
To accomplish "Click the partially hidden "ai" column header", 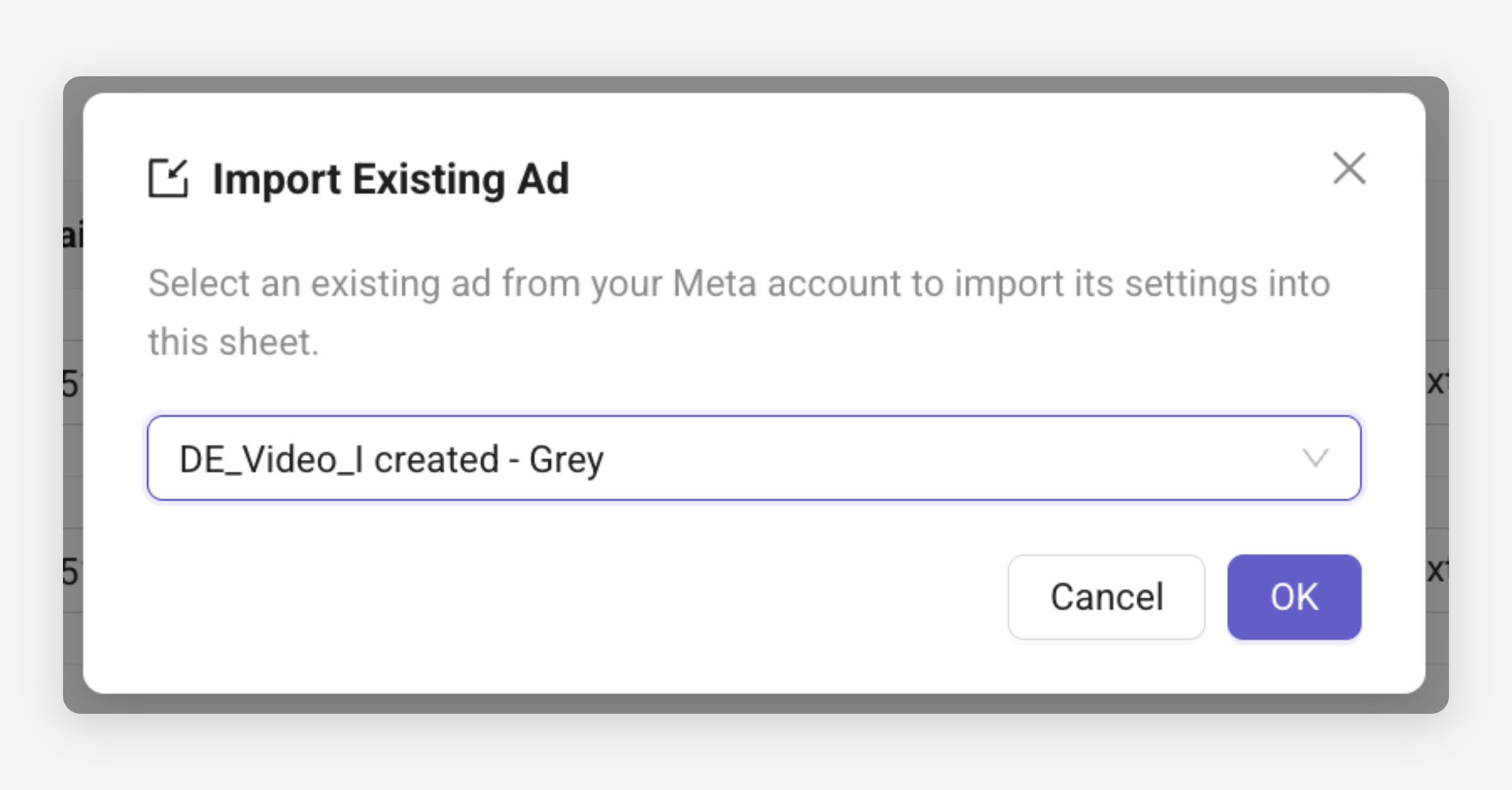I will click(72, 235).
